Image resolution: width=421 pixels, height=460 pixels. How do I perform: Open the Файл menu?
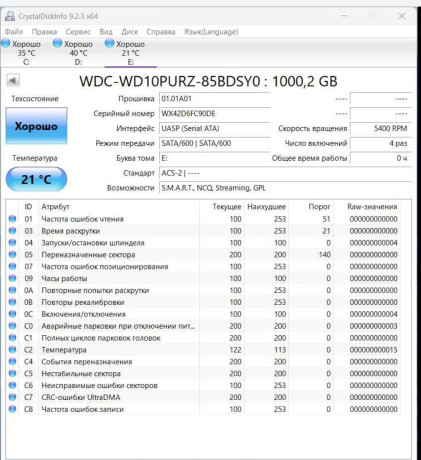pos(14,32)
